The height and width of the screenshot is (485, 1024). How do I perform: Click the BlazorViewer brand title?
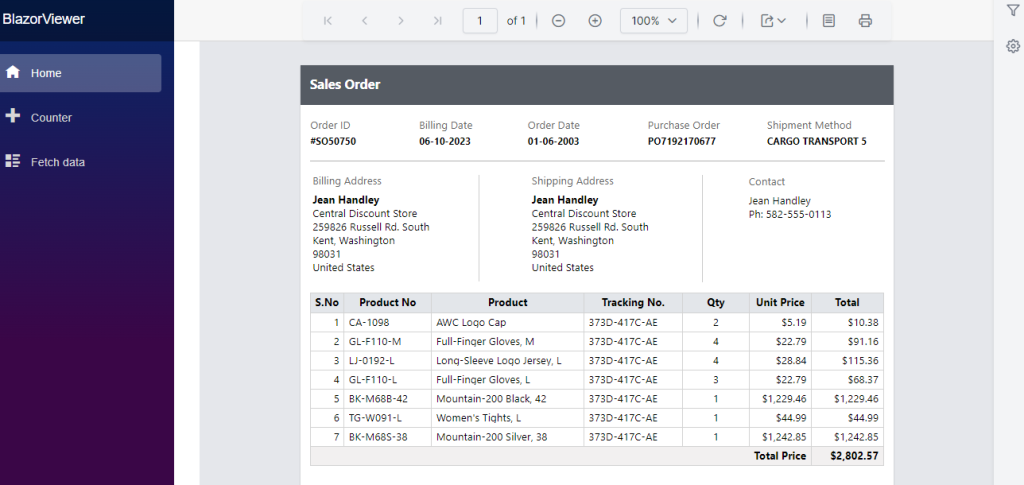coord(44,19)
